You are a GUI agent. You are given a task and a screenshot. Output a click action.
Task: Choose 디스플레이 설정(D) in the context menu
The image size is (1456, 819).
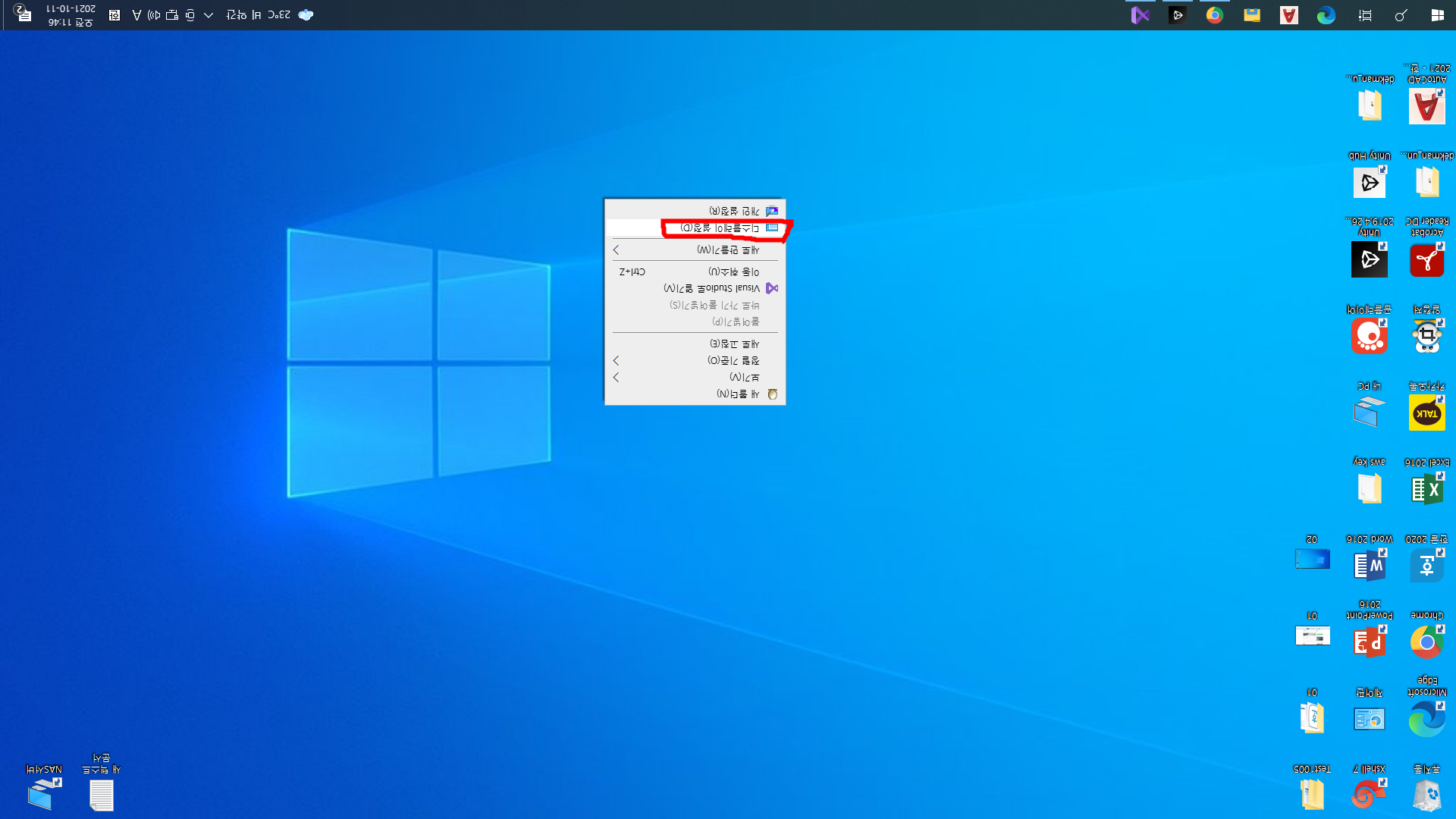pos(695,227)
